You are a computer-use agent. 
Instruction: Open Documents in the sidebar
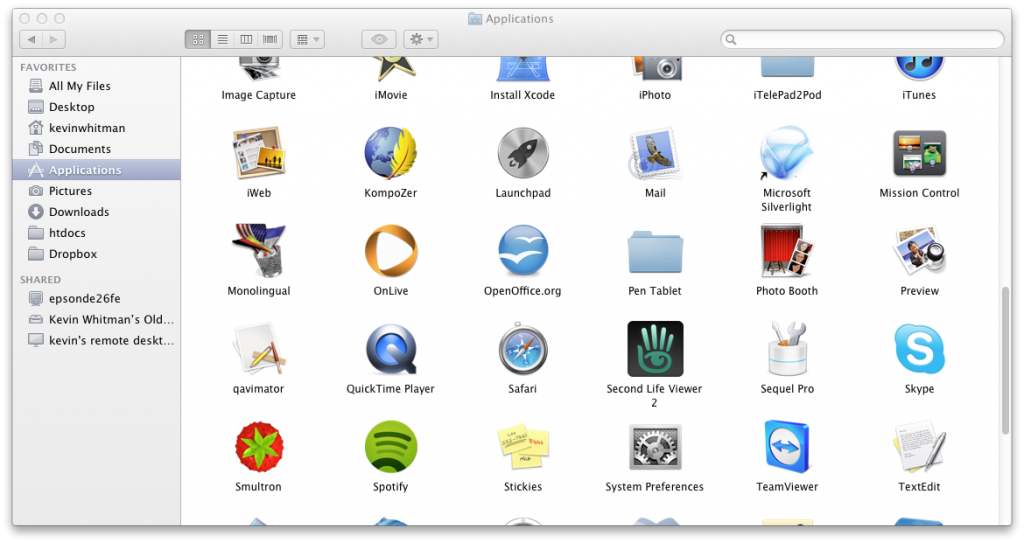point(97,148)
